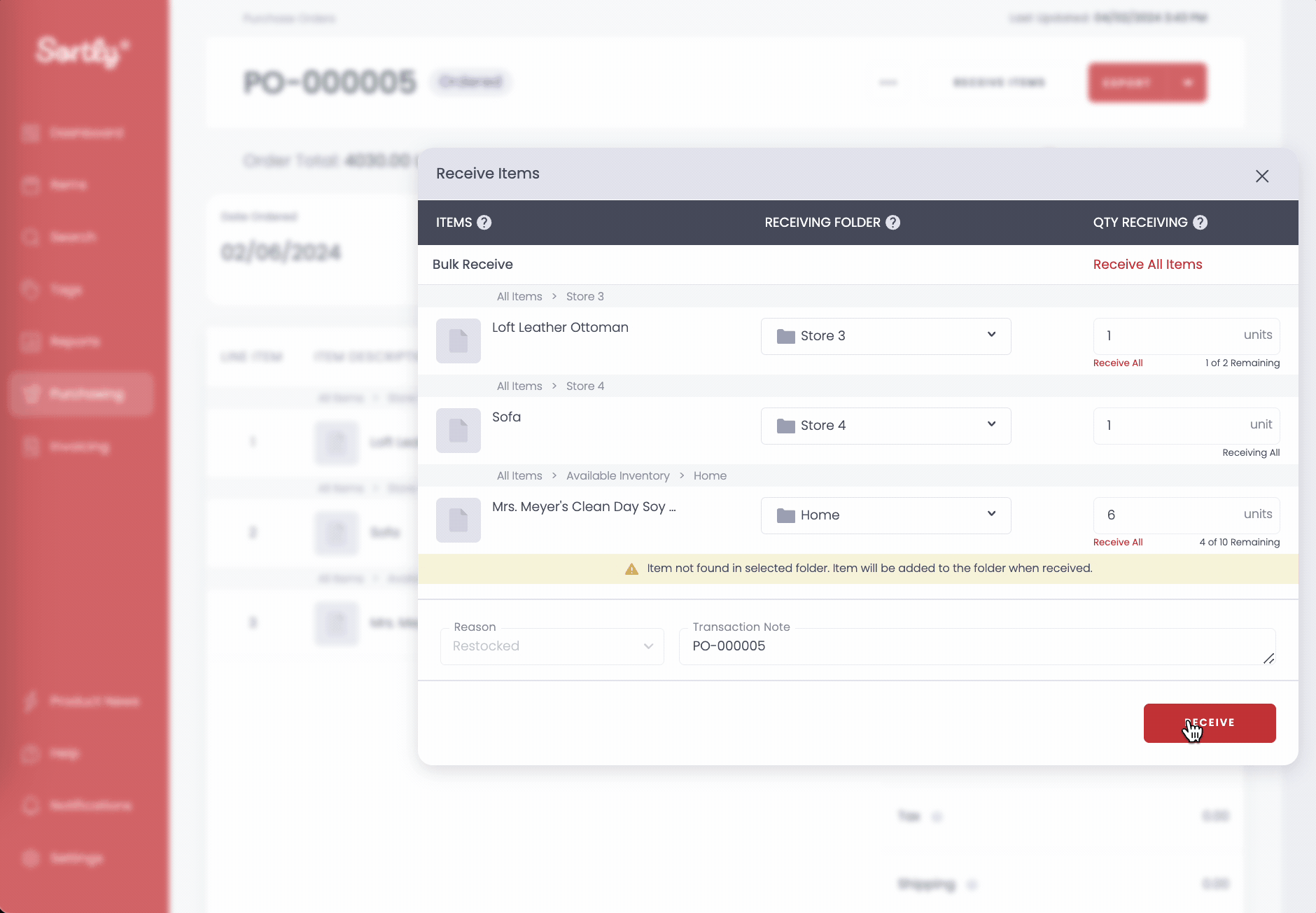1316x913 pixels.
Task: Click Receive All Items
Action: click(x=1147, y=264)
